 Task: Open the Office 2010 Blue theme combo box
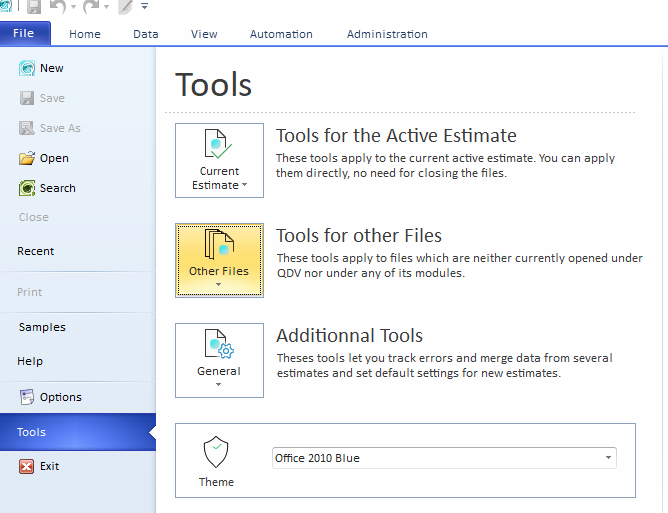[444, 458]
